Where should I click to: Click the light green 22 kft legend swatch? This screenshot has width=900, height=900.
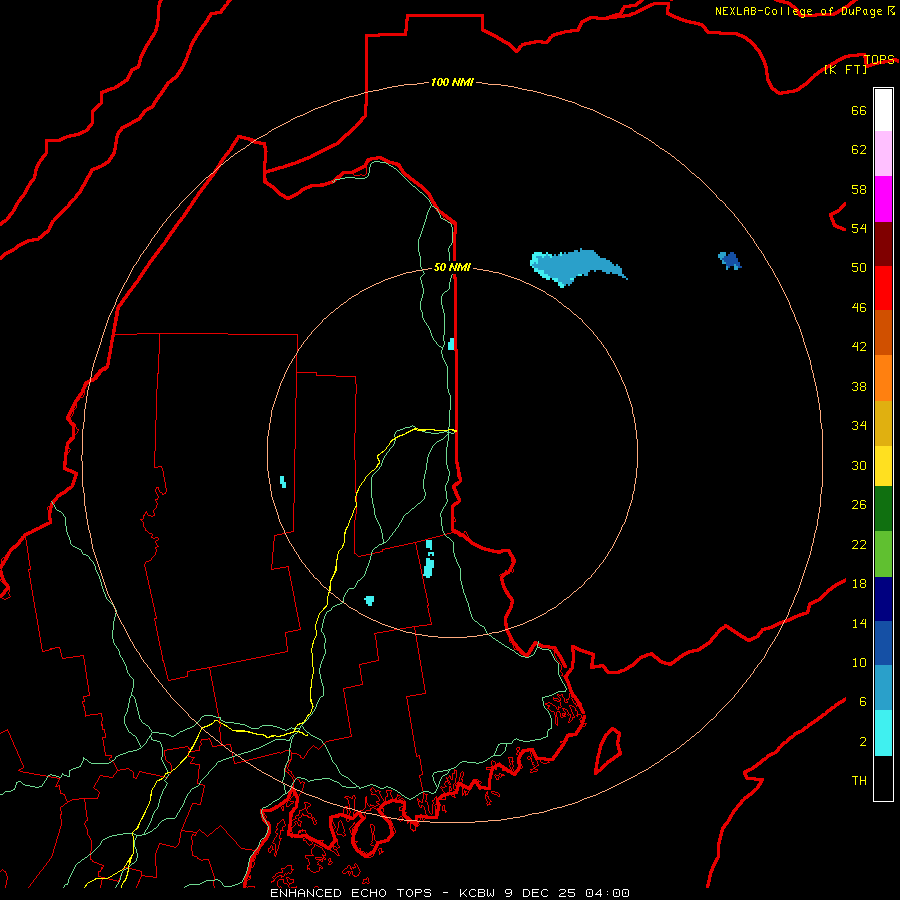883,554
